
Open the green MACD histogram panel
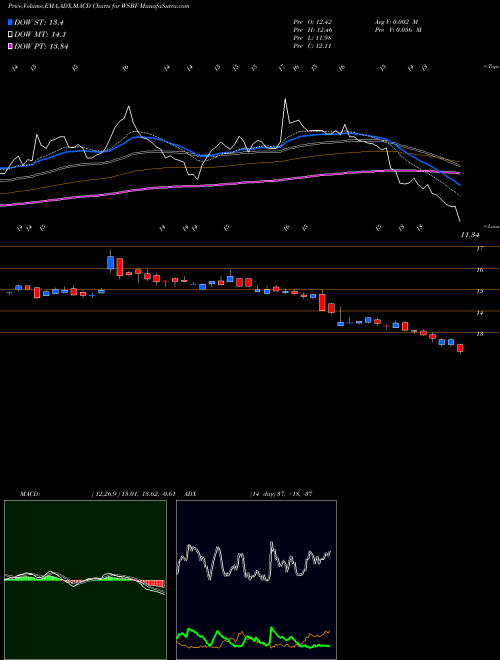pyautogui.click(x=85, y=580)
